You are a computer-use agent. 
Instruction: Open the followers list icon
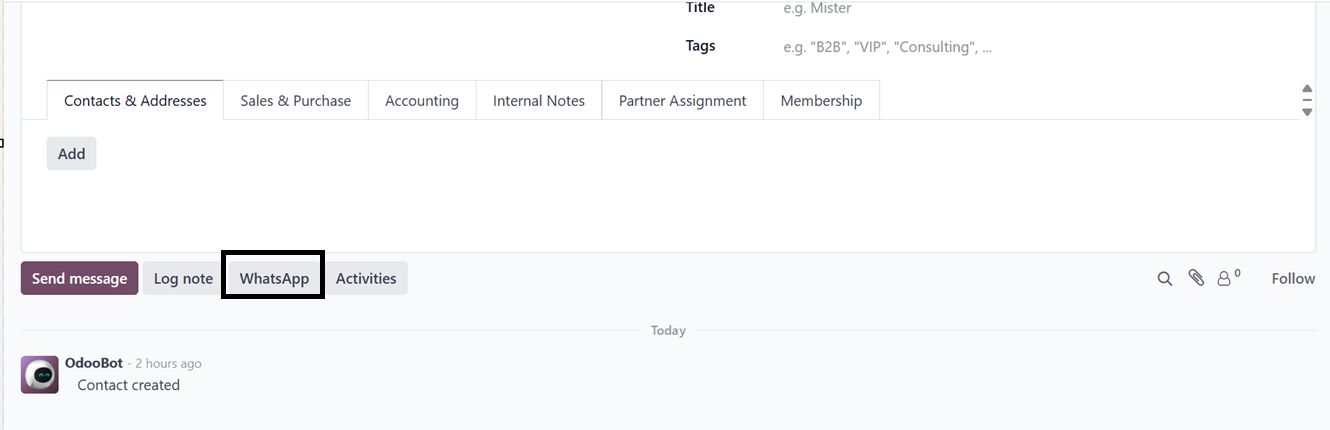1226,279
